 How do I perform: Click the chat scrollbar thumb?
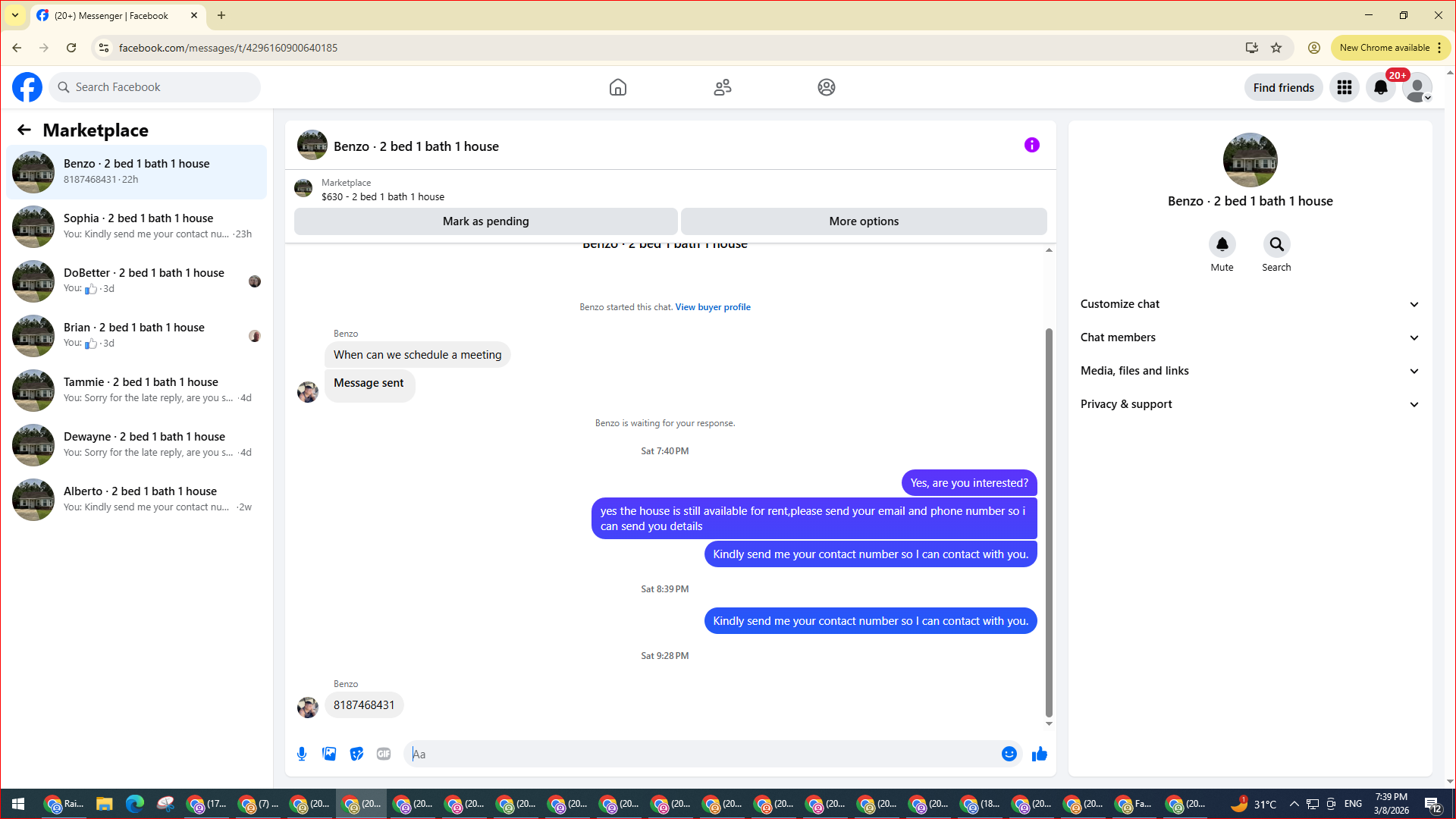coord(1049,523)
